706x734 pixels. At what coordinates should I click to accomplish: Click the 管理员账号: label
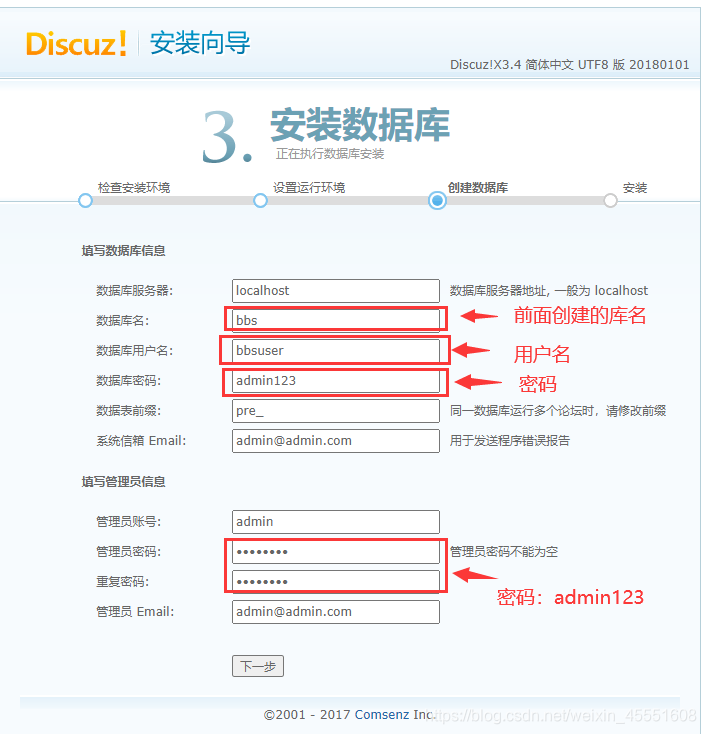point(129,521)
